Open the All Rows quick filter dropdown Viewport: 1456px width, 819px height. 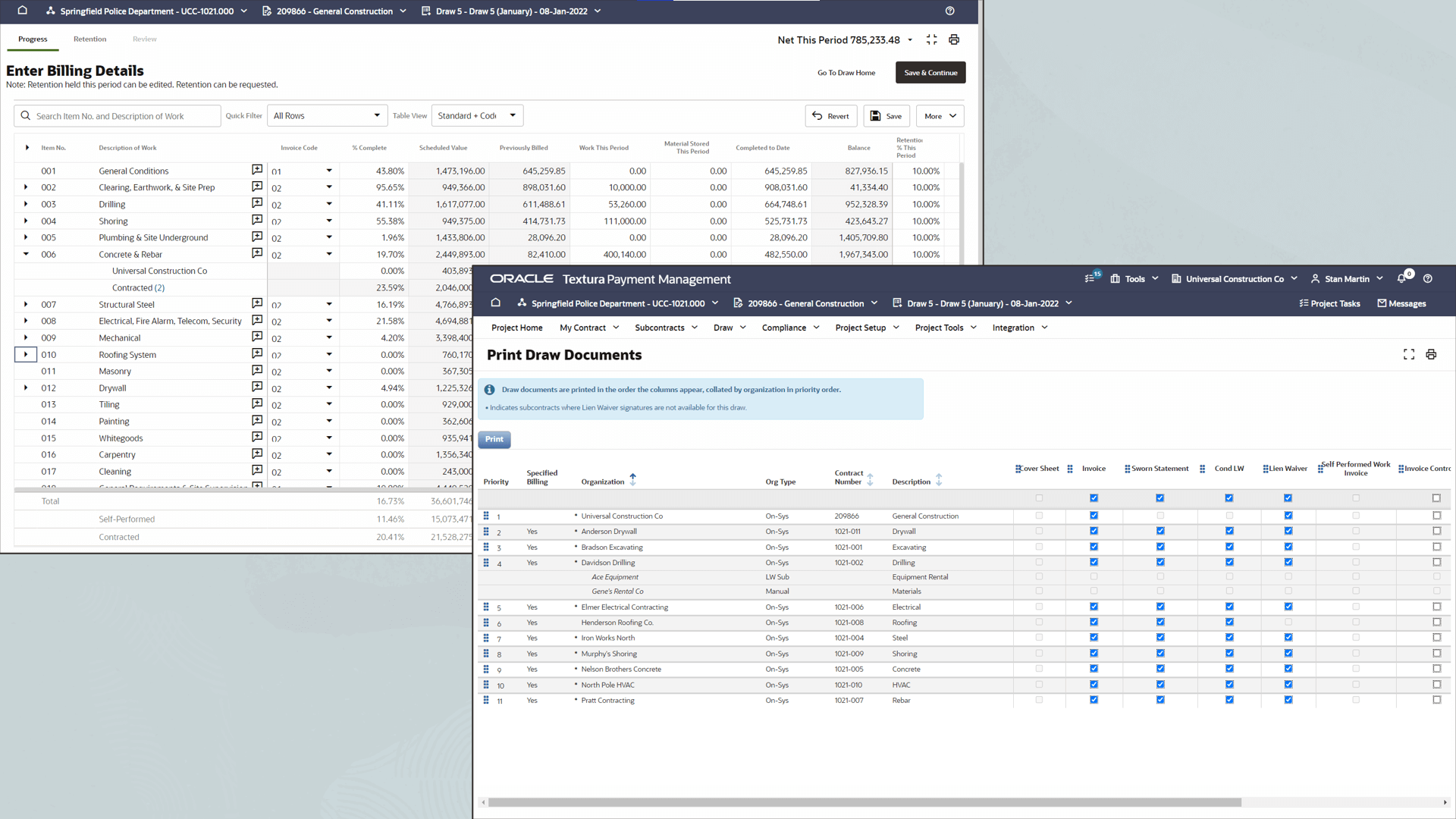[327, 116]
